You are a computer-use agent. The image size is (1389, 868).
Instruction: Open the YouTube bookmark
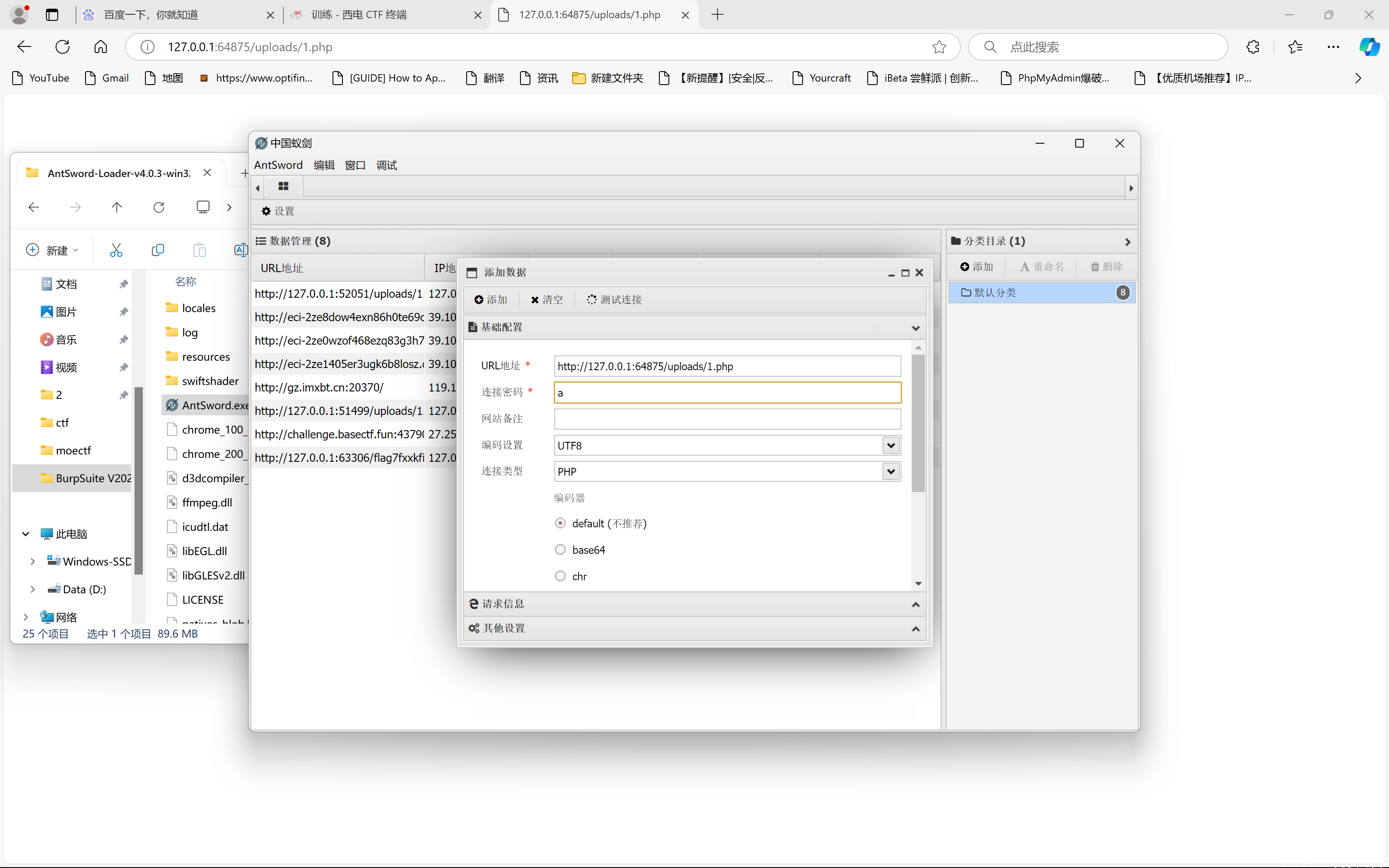(x=40, y=78)
